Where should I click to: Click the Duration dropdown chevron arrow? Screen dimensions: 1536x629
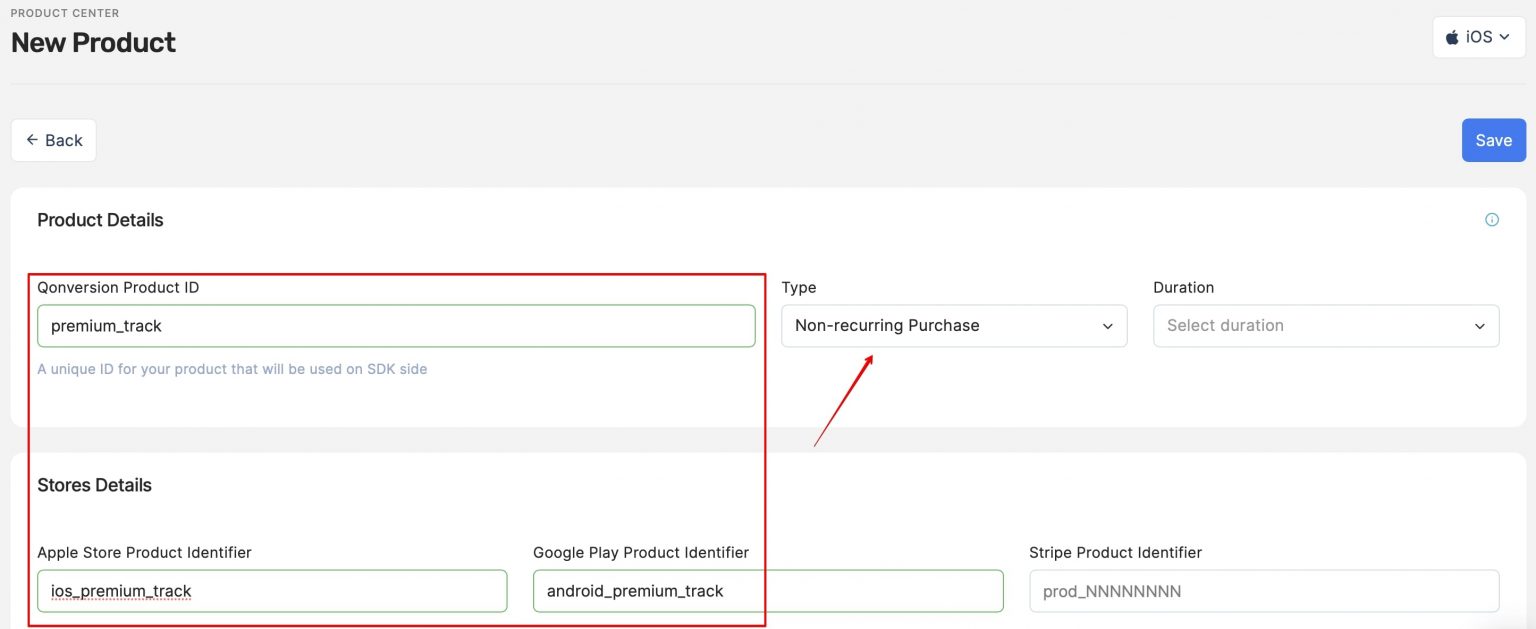[x=1480, y=326]
